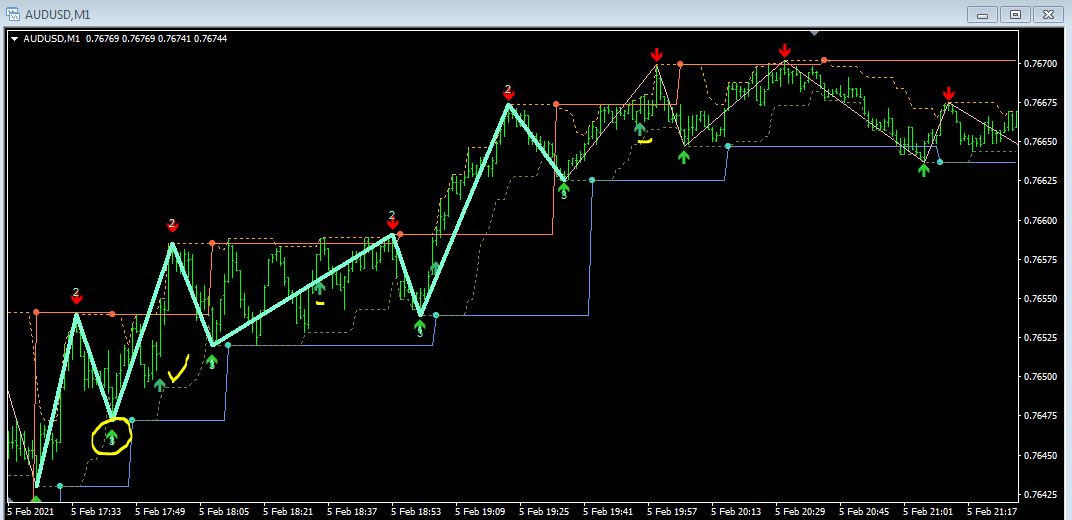This screenshot has height=520, width=1072.
Task: Select teal support dot at 0.76625 level
Action: click(592, 180)
